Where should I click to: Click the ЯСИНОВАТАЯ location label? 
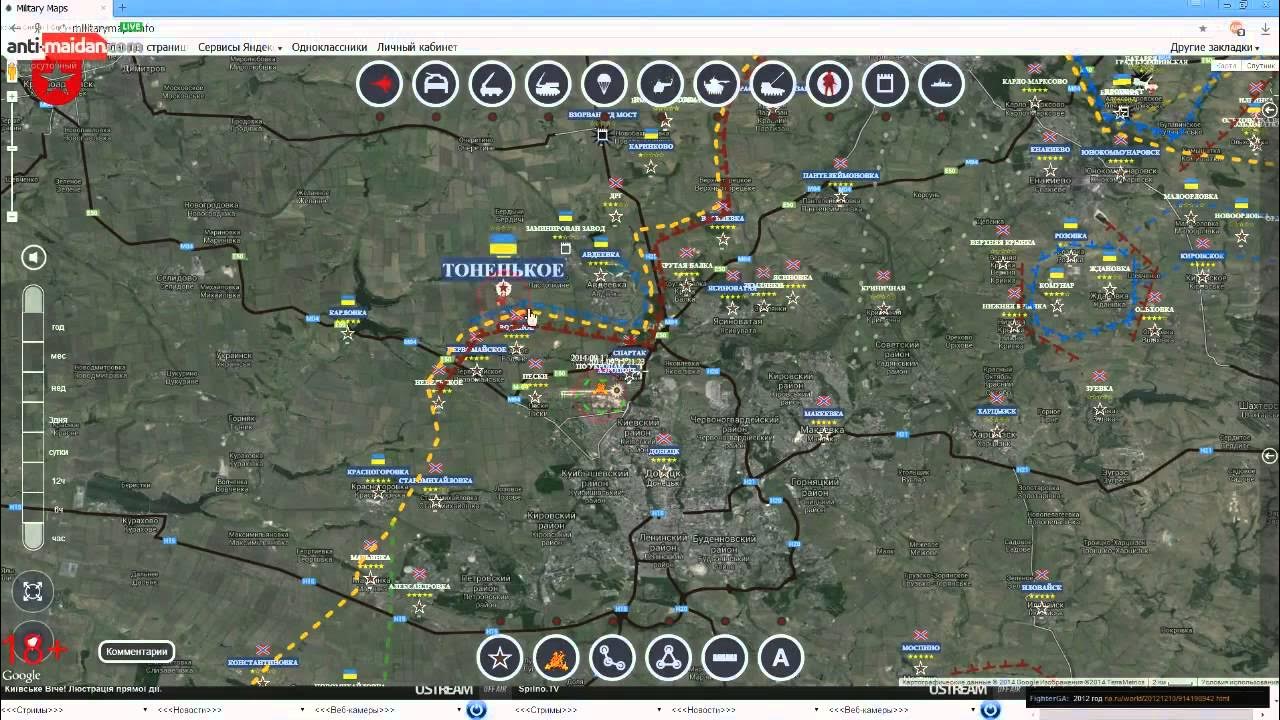(730, 288)
